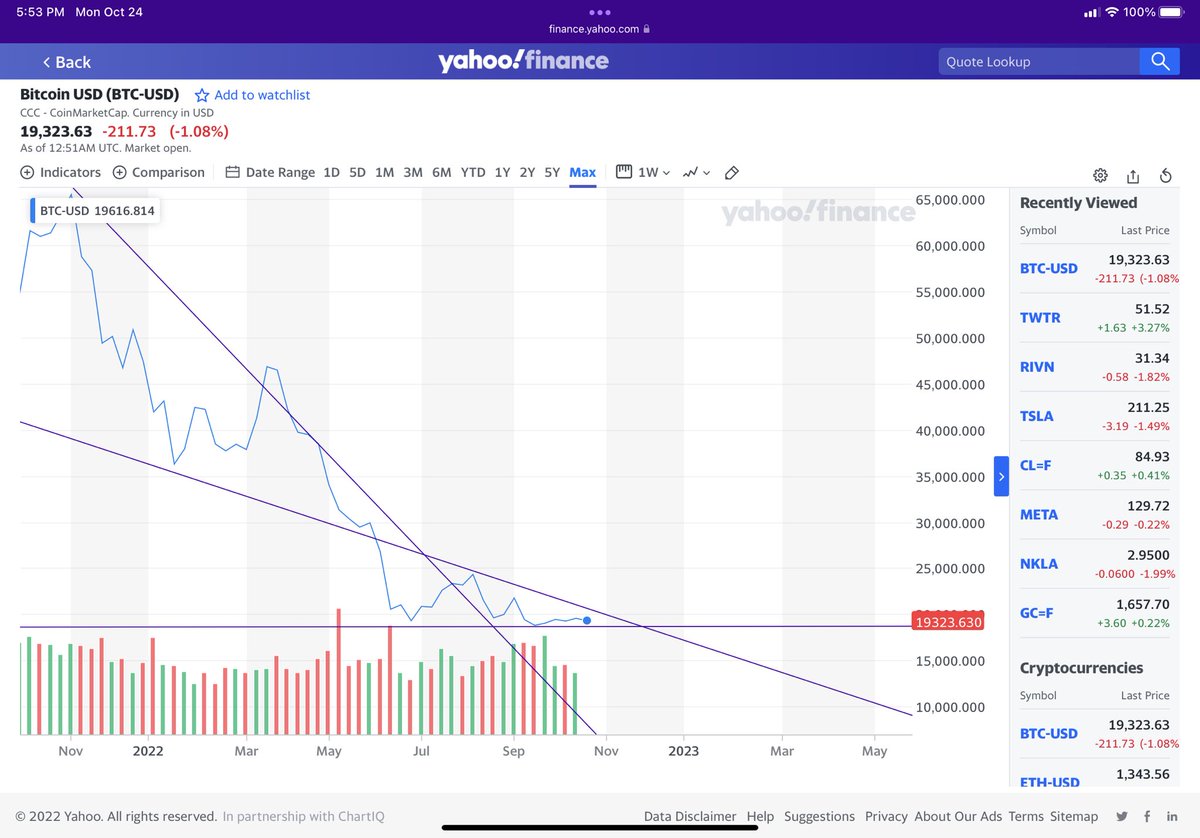The height and width of the screenshot is (838, 1200).
Task: Click the current price dot on chart
Action: pos(586,621)
